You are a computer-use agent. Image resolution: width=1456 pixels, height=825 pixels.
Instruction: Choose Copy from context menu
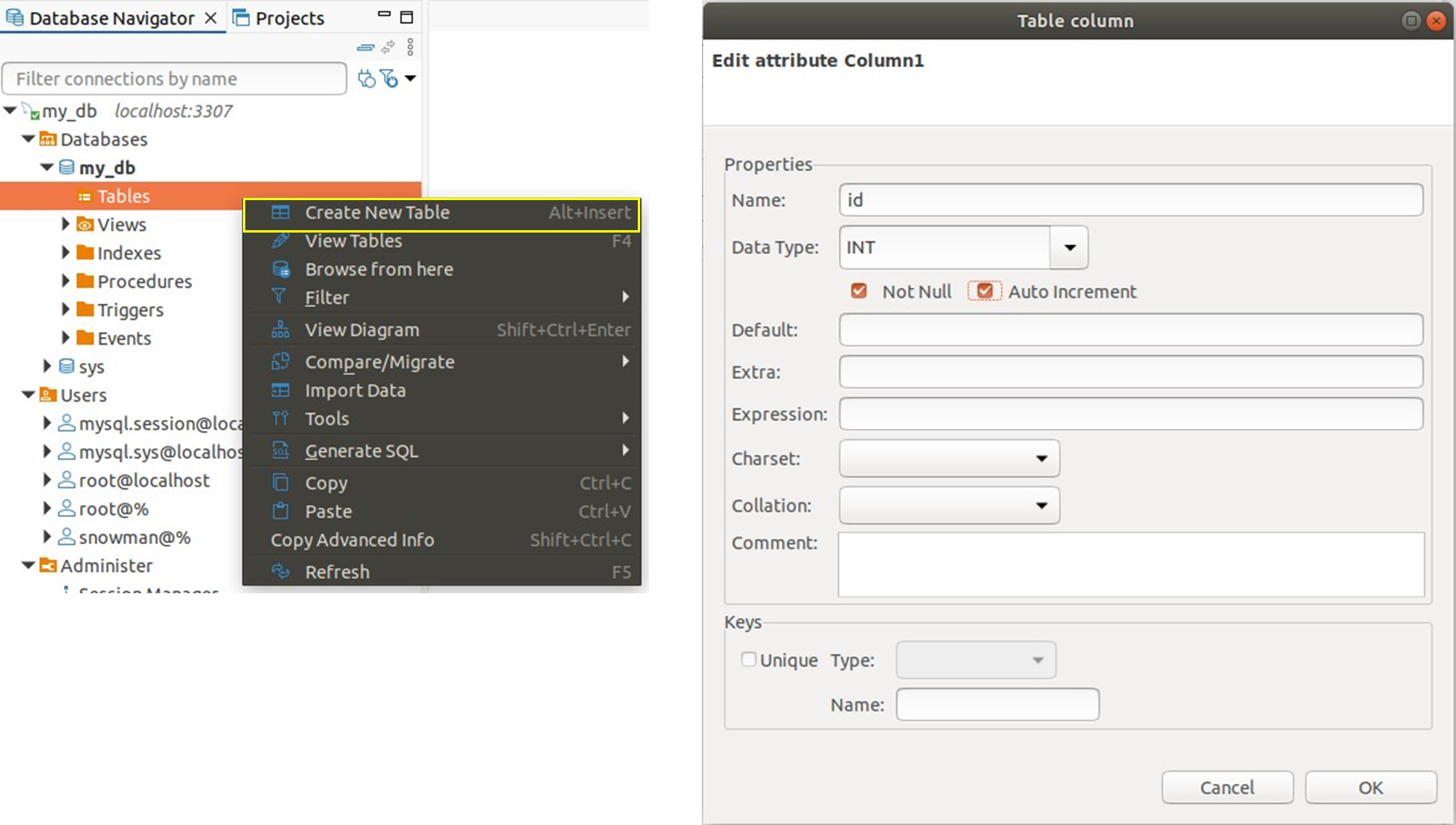(x=442, y=483)
